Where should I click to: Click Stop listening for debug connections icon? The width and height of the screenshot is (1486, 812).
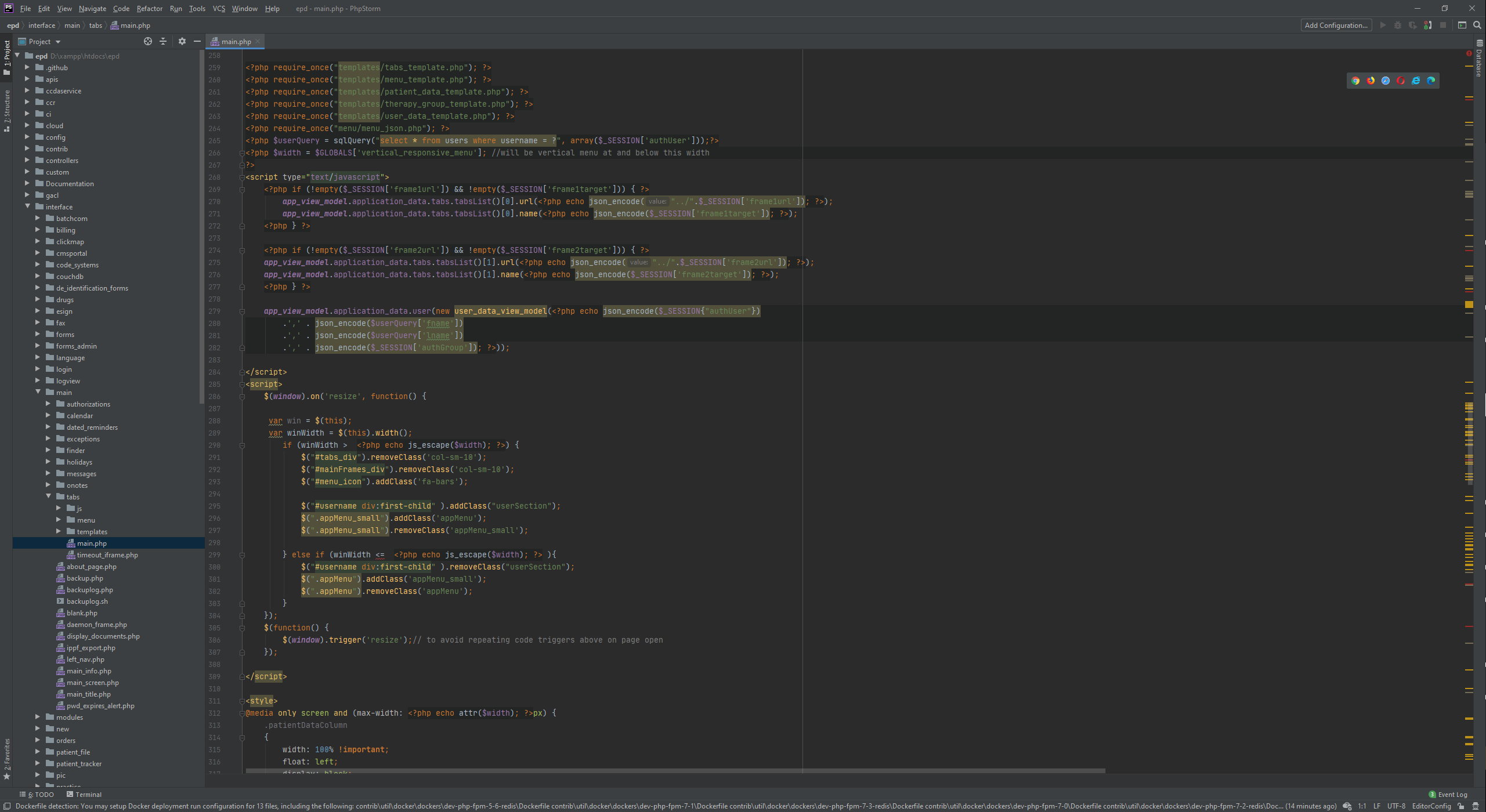pos(1428,25)
